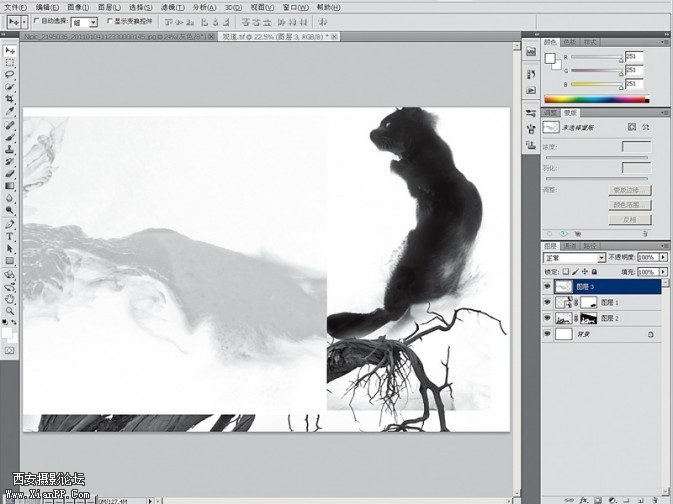Viewport: 673px width, 504px height.
Task: Switch to the 色板 swatches tab
Action: pos(570,42)
